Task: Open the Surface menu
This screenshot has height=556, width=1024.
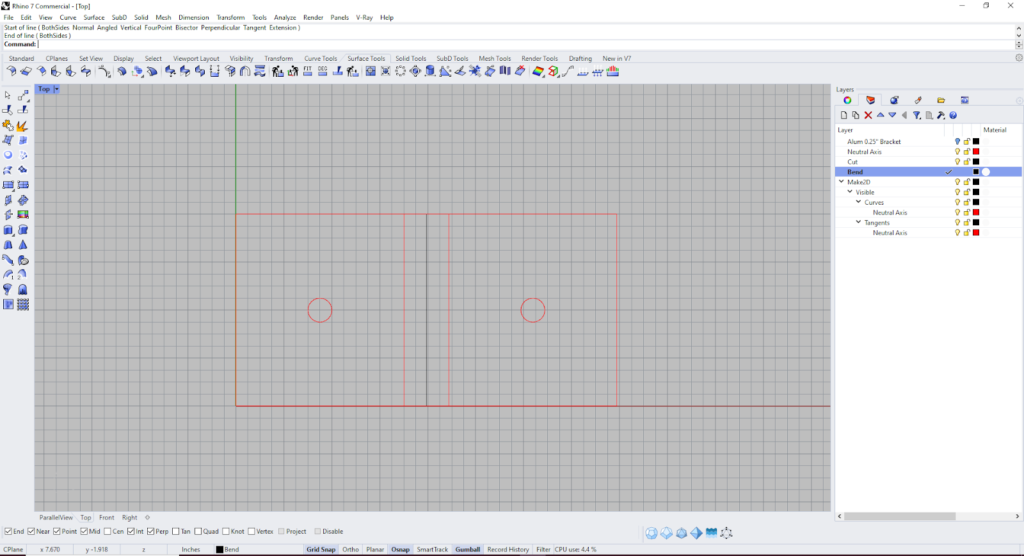Action: tap(94, 17)
